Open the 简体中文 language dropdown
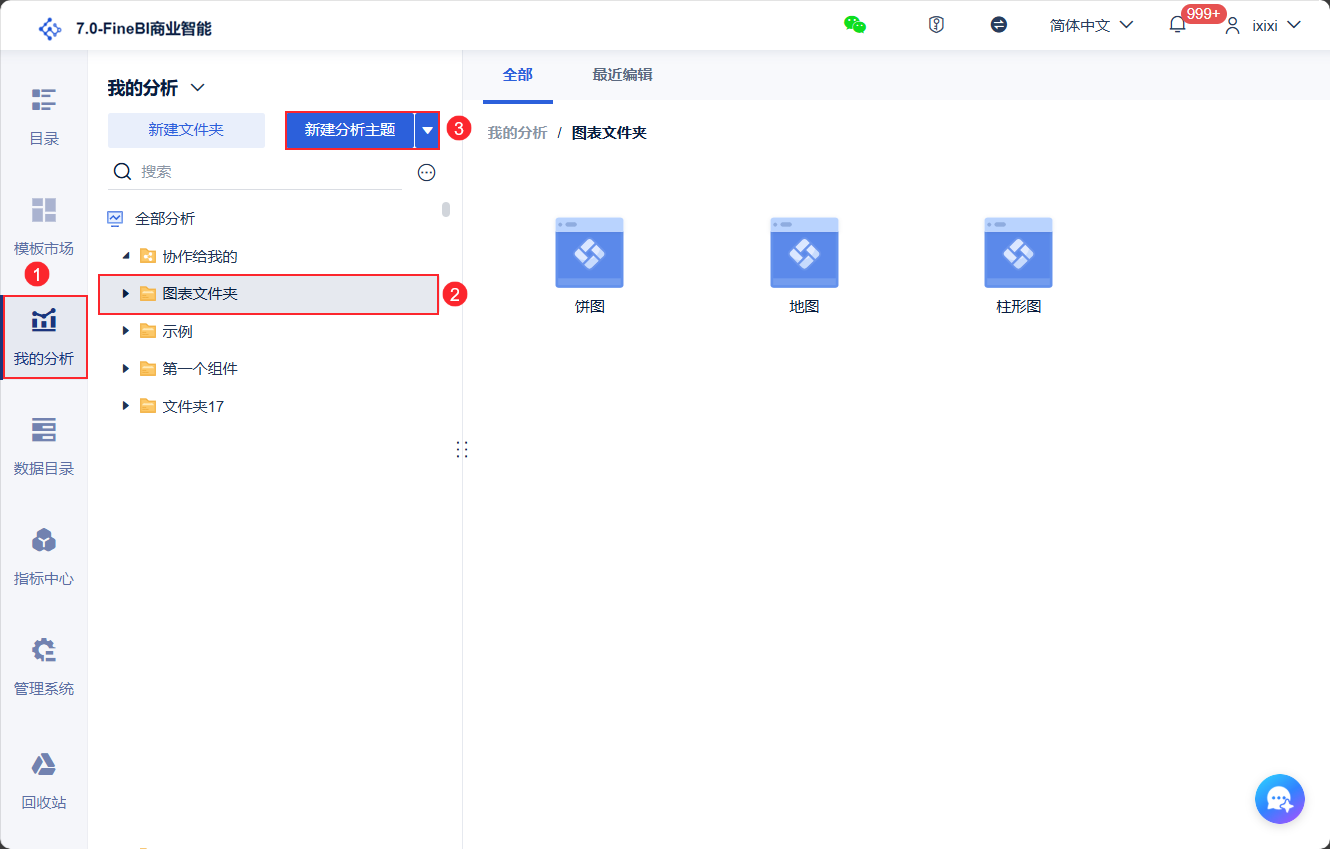Viewport: 1330px width, 849px height. pyautogui.click(x=1091, y=25)
